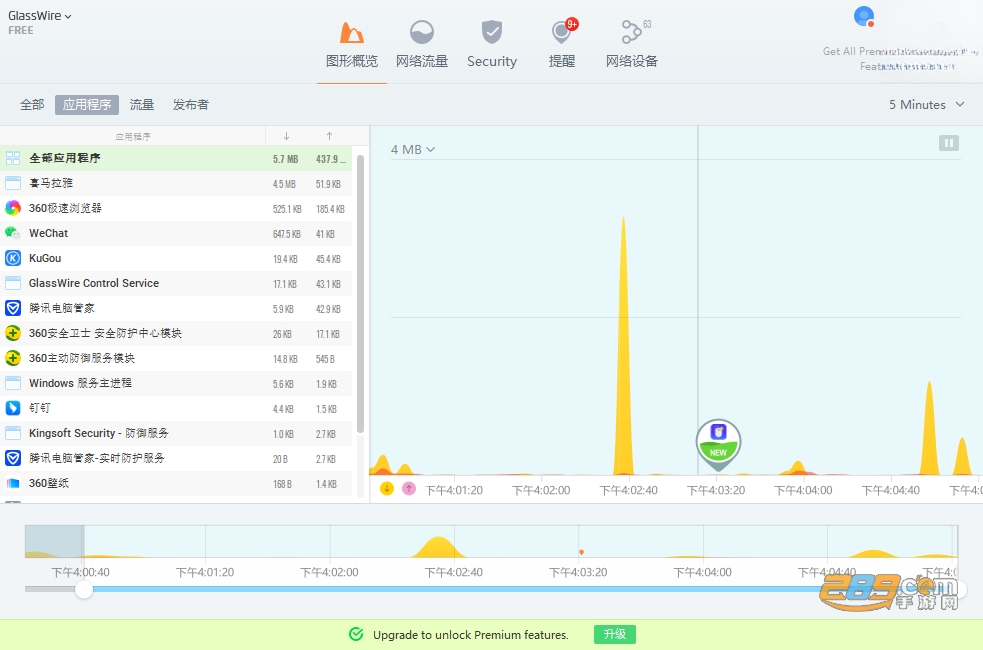Click the 腾讯电脑管家-实时防护服务 icon
This screenshot has height=650, width=983.
coord(13,458)
